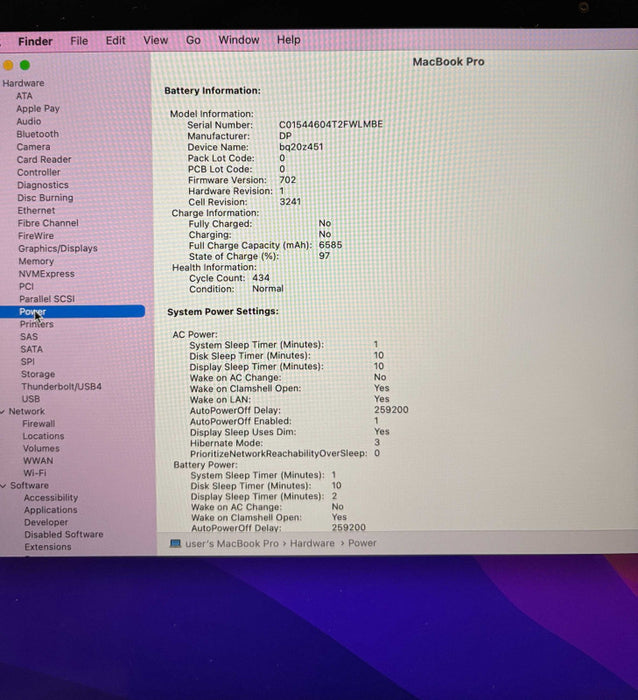
Task: Select Audio in the sidebar
Action: tap(29, 121)
